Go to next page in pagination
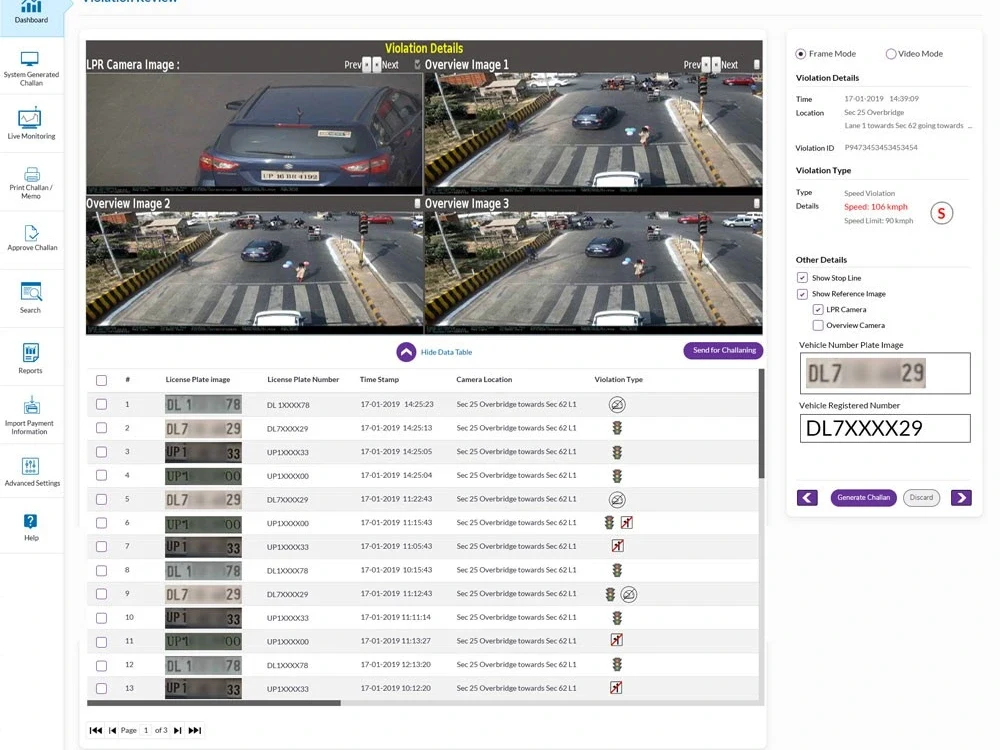Image resolution: width=1000 pixels, height=750 pixels. (x=178, y=730)
